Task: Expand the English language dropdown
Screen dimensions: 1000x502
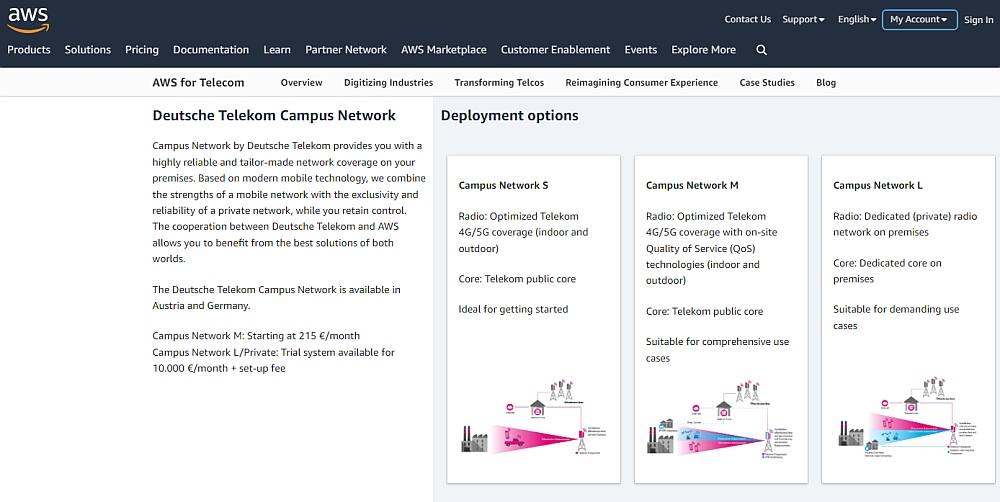Action: coord(857,20)
